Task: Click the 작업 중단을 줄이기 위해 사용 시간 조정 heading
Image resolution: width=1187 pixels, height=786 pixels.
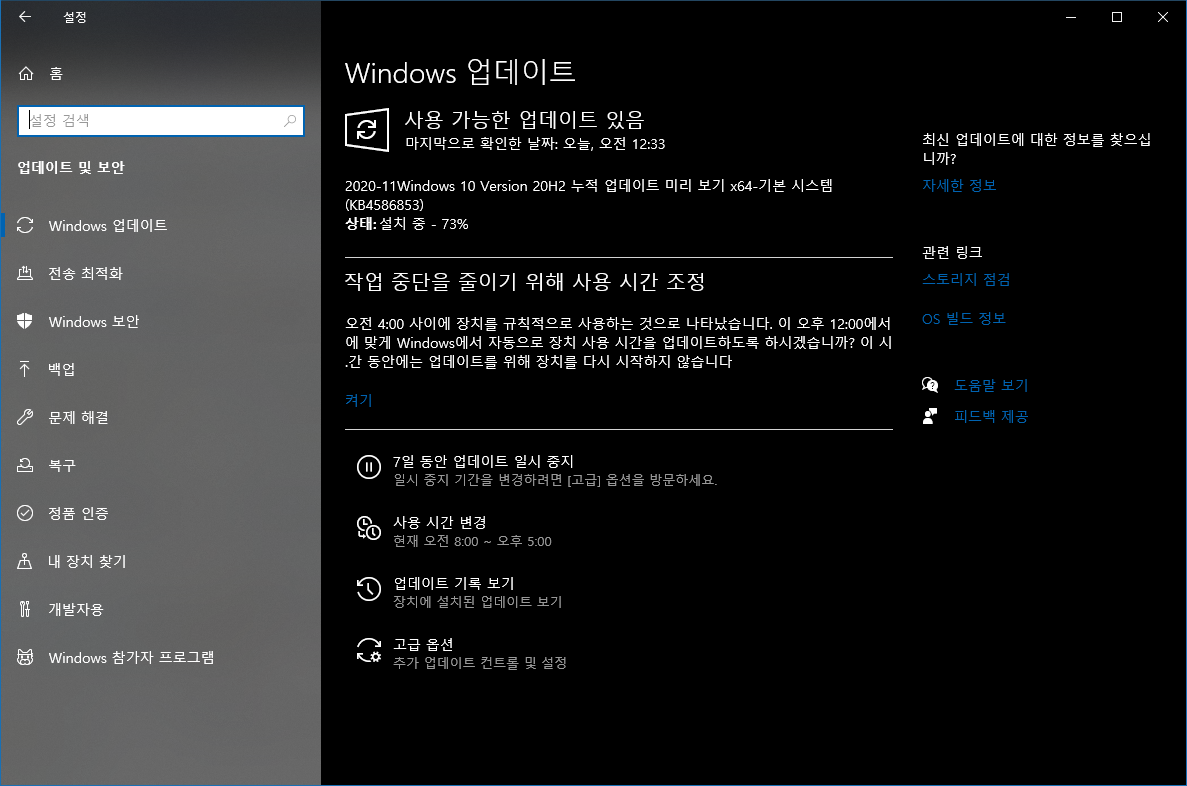Action: click(525, 282)
